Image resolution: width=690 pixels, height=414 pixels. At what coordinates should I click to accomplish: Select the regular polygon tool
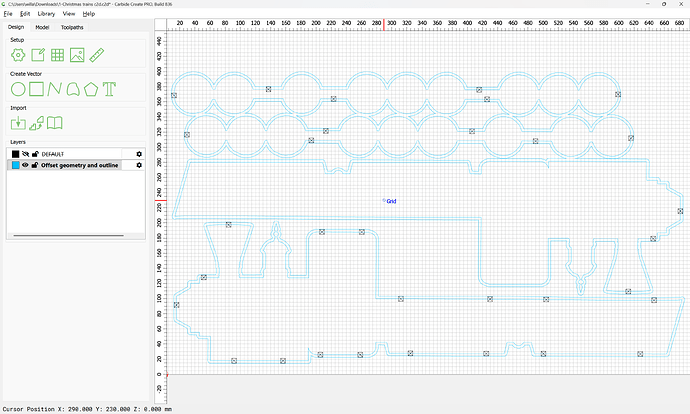(92, 89)
